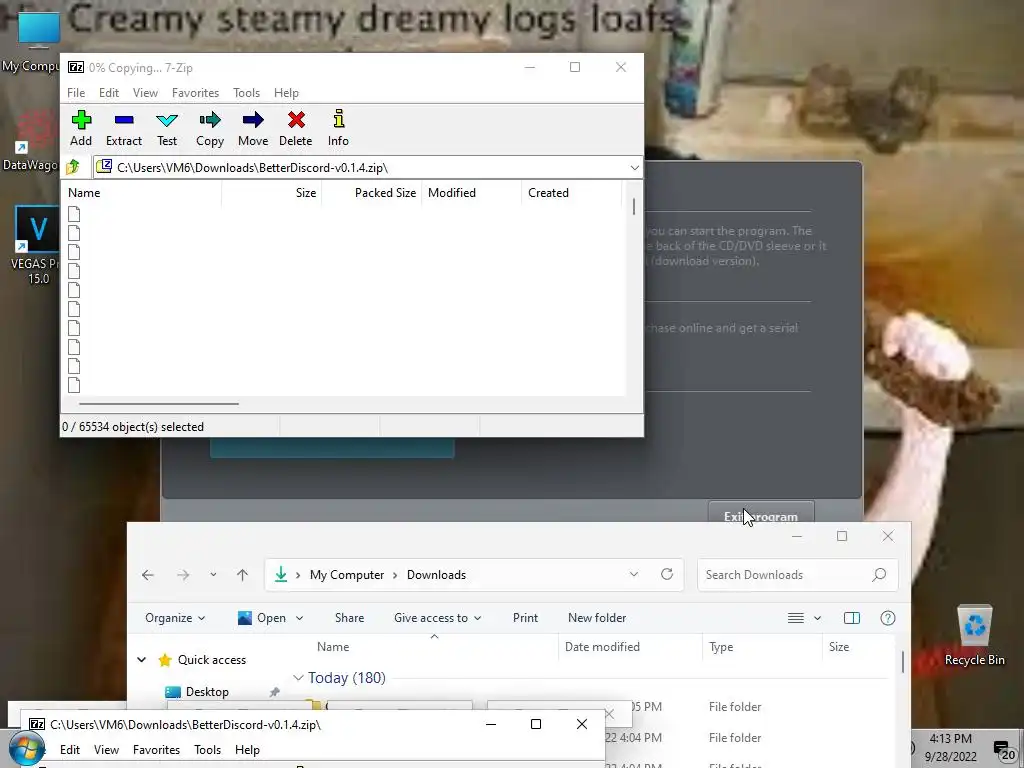The image size is (1024, 768).
Task: Run Test from the 7-Zip toolbar
Action: (167, 129)
